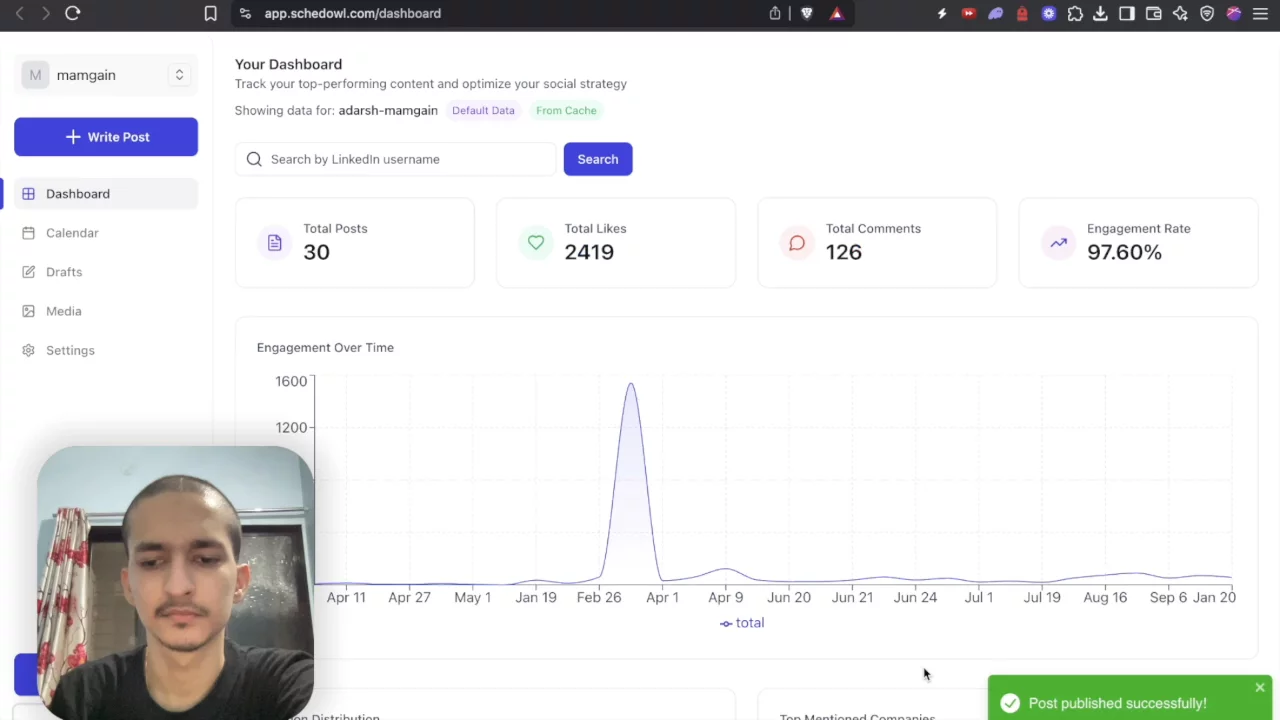Expand the mamgain workspace switcher
Screen dimensions: 1280x720
click(x=179, y=75)
